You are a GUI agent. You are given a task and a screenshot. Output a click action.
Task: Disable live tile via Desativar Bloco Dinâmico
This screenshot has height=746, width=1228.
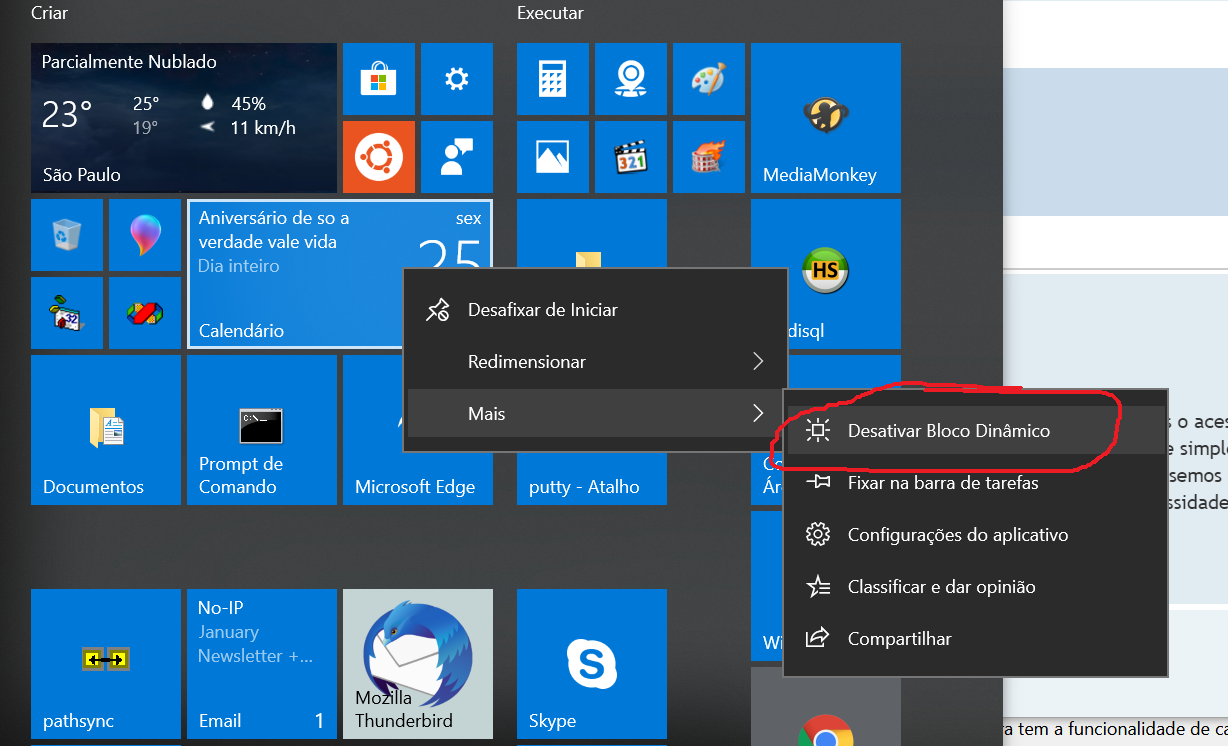pos(948,431)
